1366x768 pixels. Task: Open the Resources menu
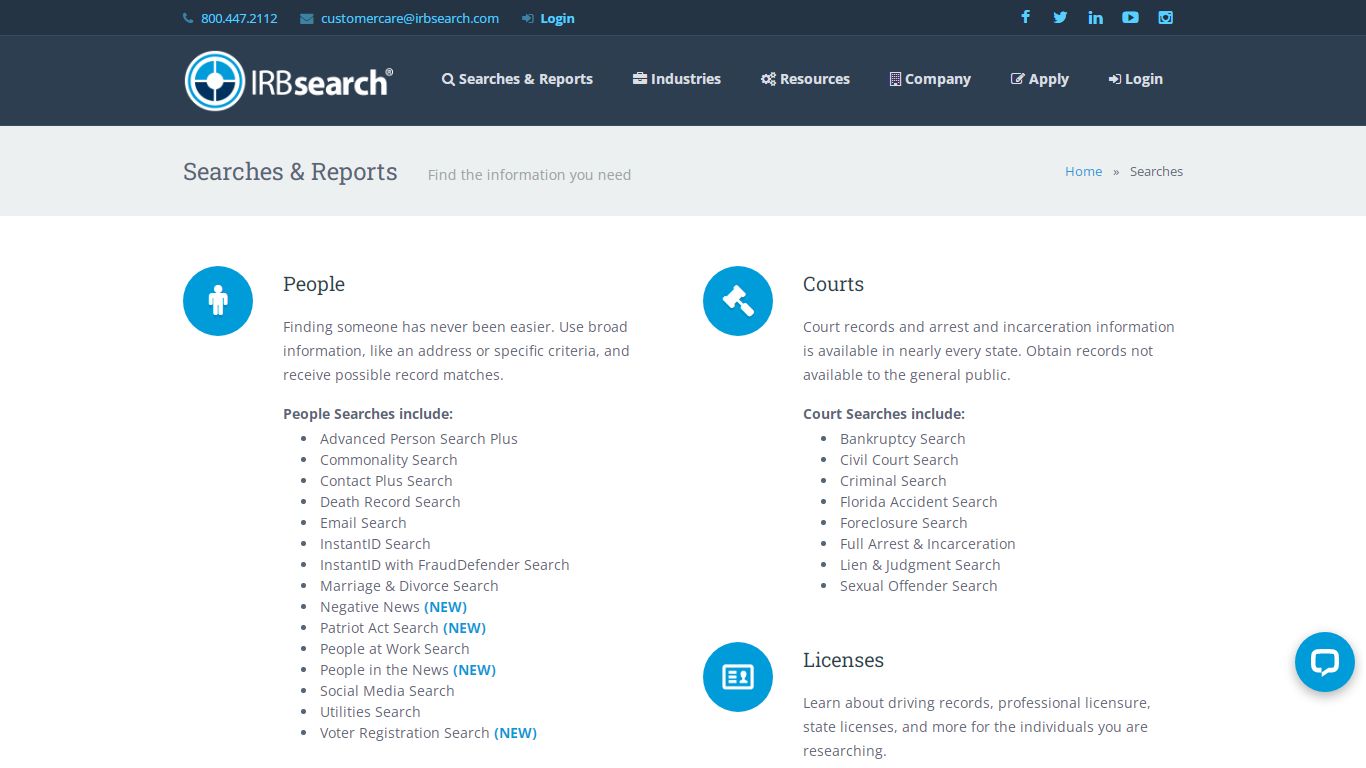[805, 79]
